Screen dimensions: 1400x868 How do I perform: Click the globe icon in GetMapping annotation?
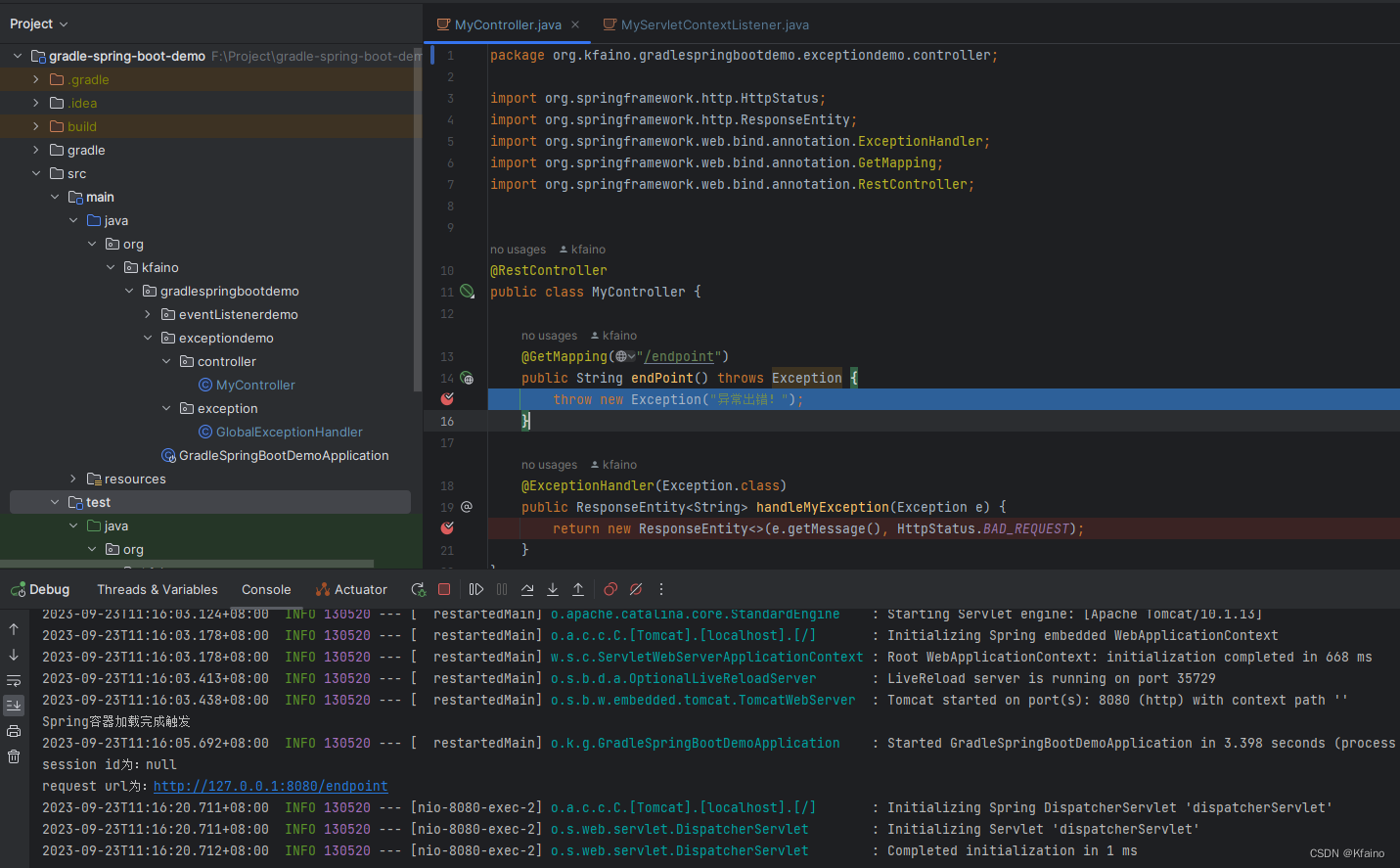click(622, 356)
